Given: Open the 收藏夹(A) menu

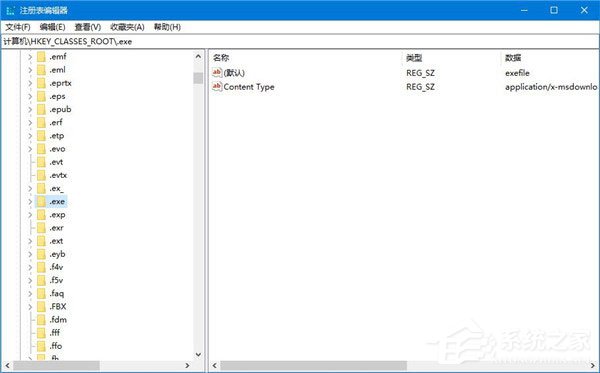Looking at the screenshot, I should pos(127,27).
